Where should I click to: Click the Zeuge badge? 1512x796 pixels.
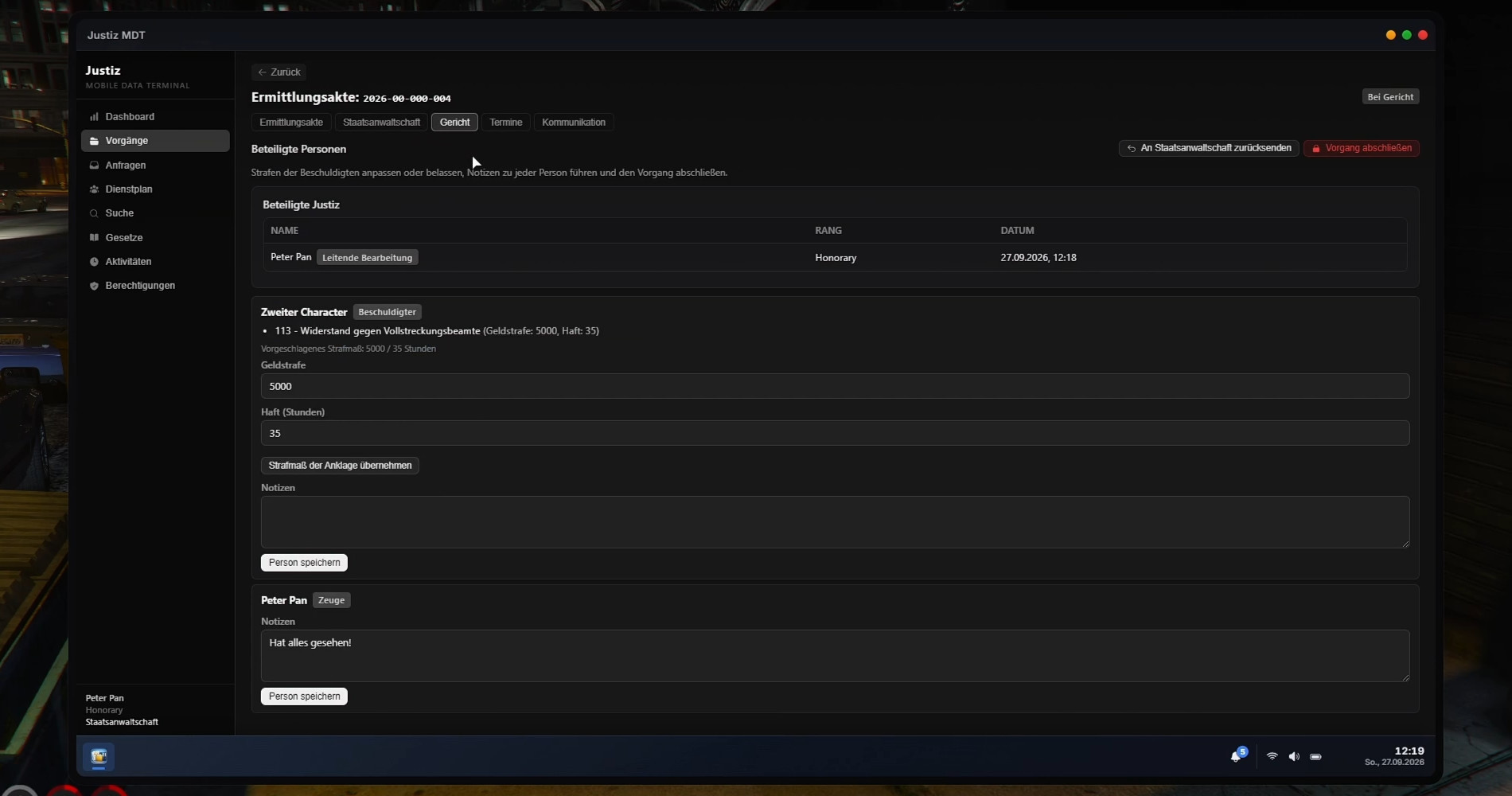pyautogui.click(x=331, y=600)
